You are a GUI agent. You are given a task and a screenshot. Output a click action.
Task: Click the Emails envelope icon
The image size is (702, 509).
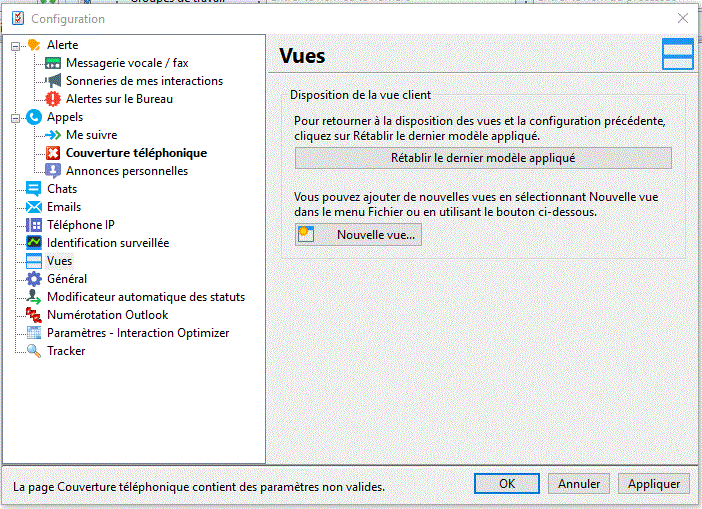pyautogui.click(x=34, y=207)
